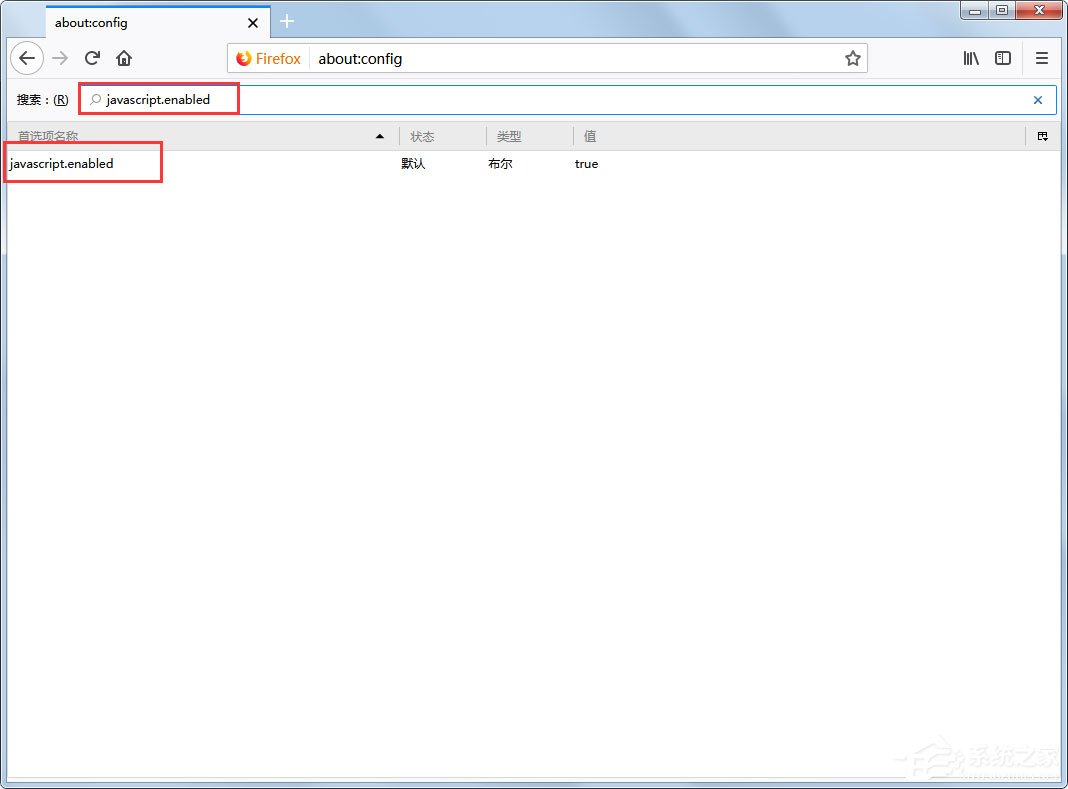Reload the page with the refresh icon
This screenshot has width=1068, height=789.
[x=92, y=58]
